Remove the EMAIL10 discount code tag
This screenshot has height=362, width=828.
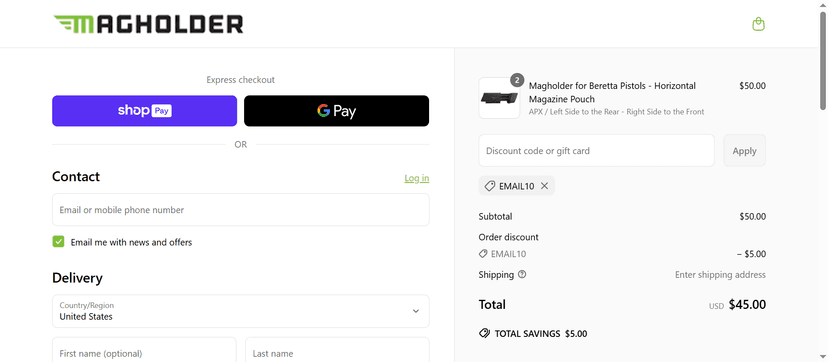click(544, 186)
